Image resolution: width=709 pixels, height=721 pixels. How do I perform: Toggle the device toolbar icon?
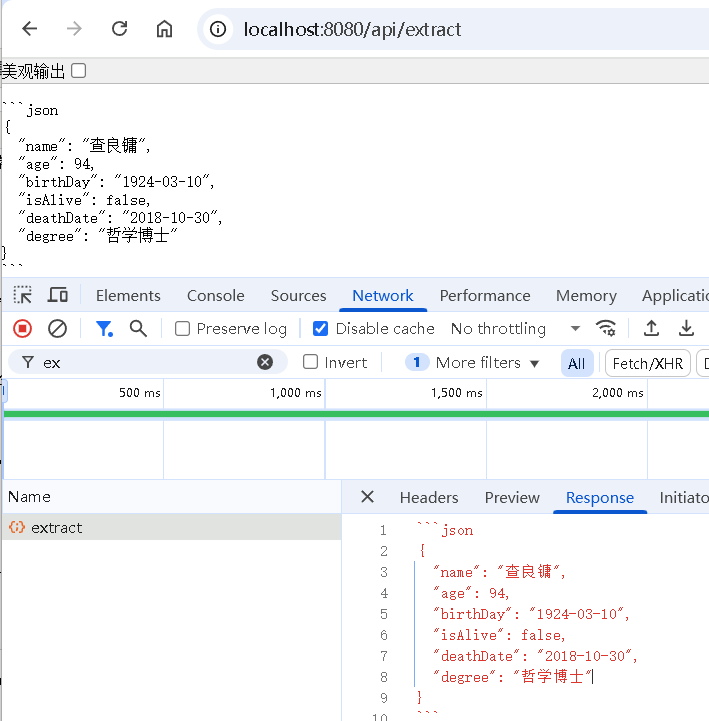click(58, 295)
